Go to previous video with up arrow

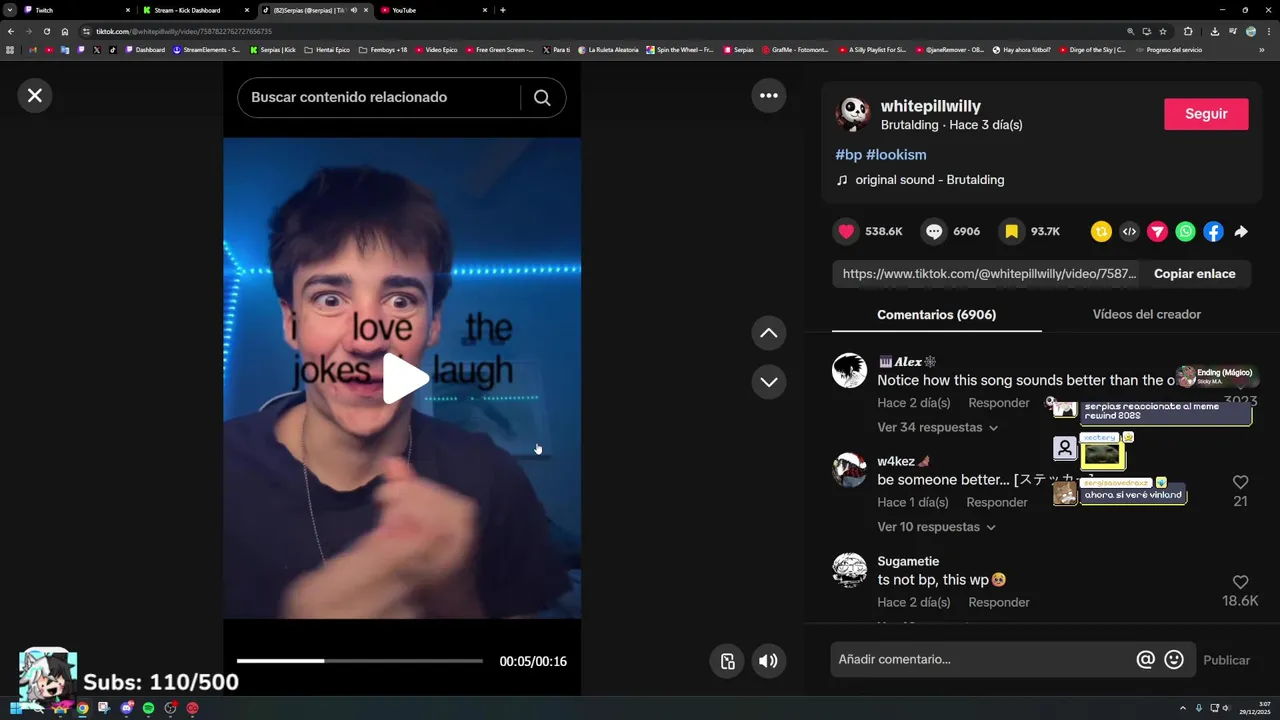click(x=769, y=333)
